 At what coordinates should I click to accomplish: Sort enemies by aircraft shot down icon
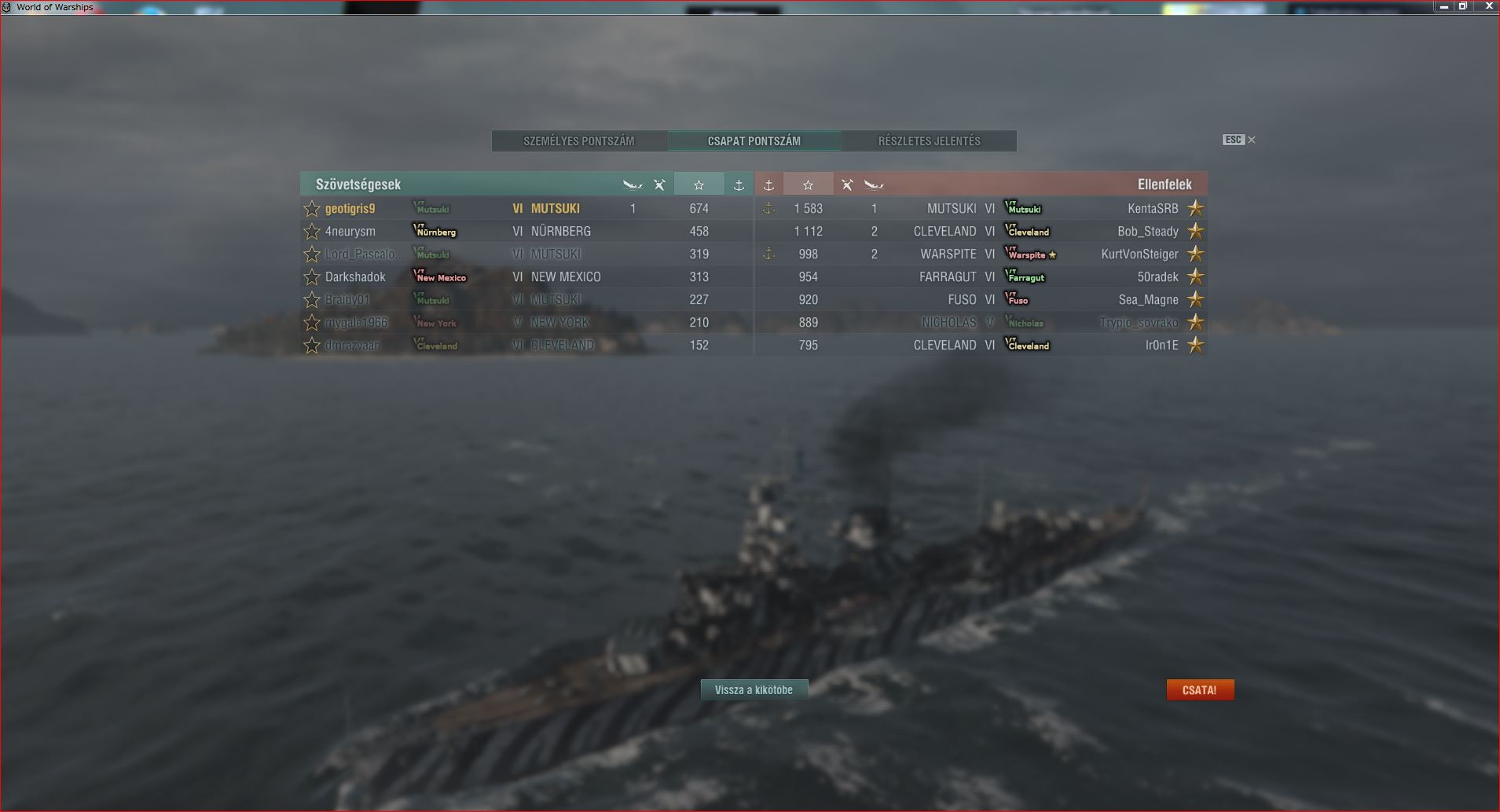click(846, 185)
